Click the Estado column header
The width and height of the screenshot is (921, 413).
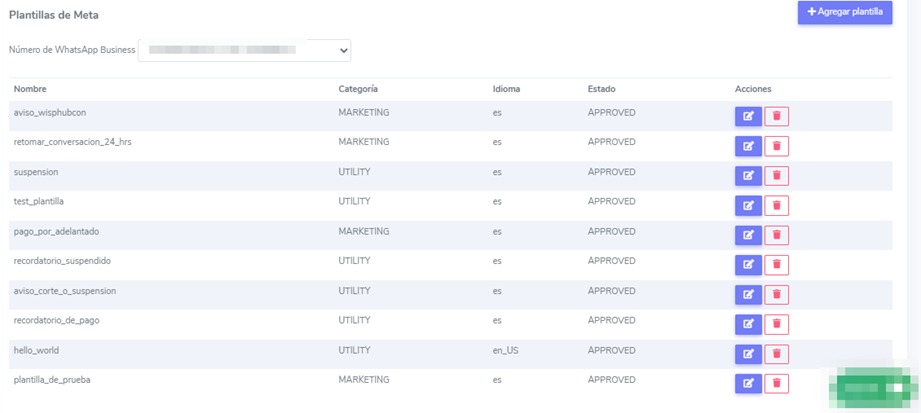point(602,89)
